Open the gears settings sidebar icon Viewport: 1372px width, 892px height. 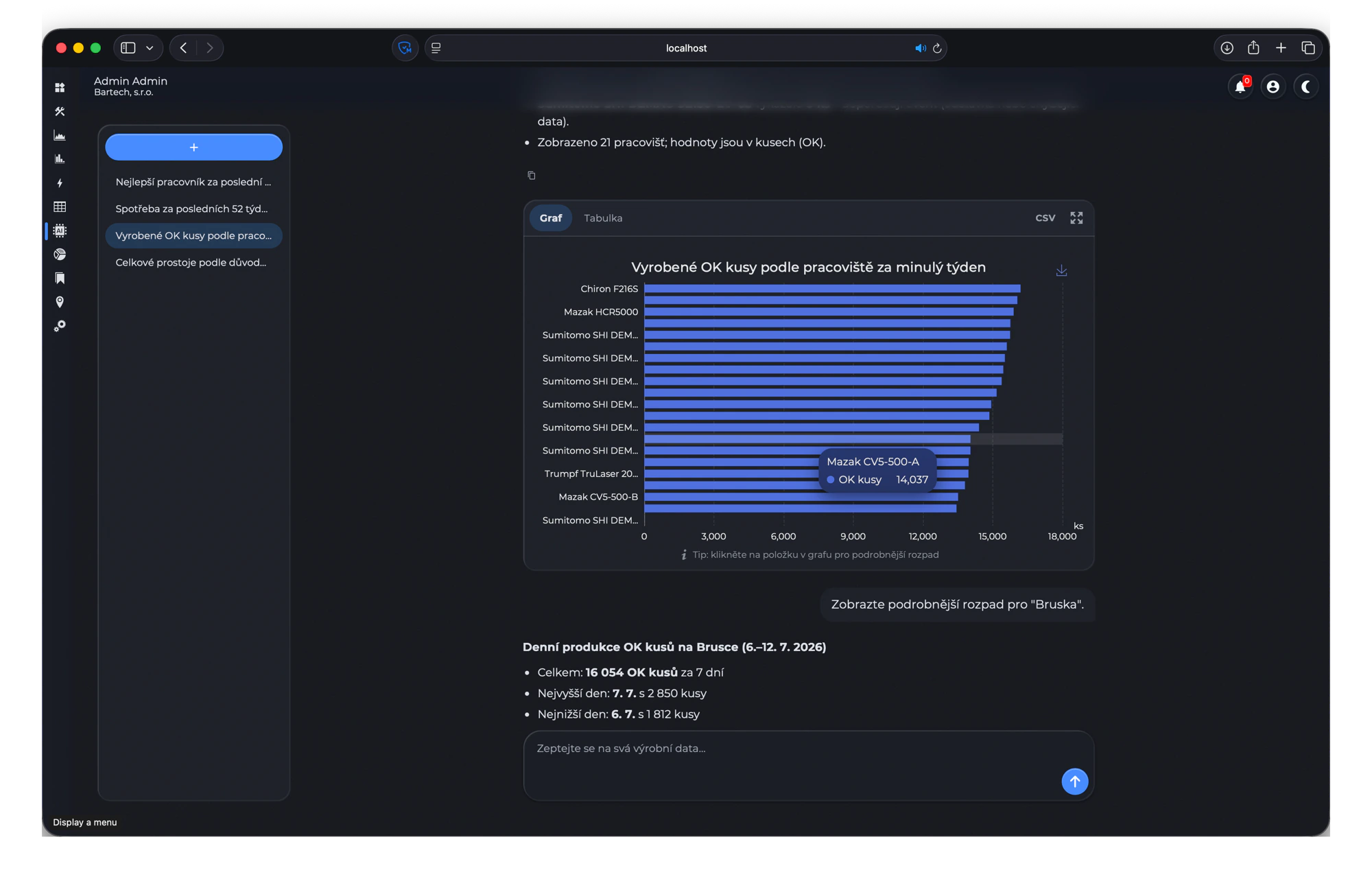60,326
